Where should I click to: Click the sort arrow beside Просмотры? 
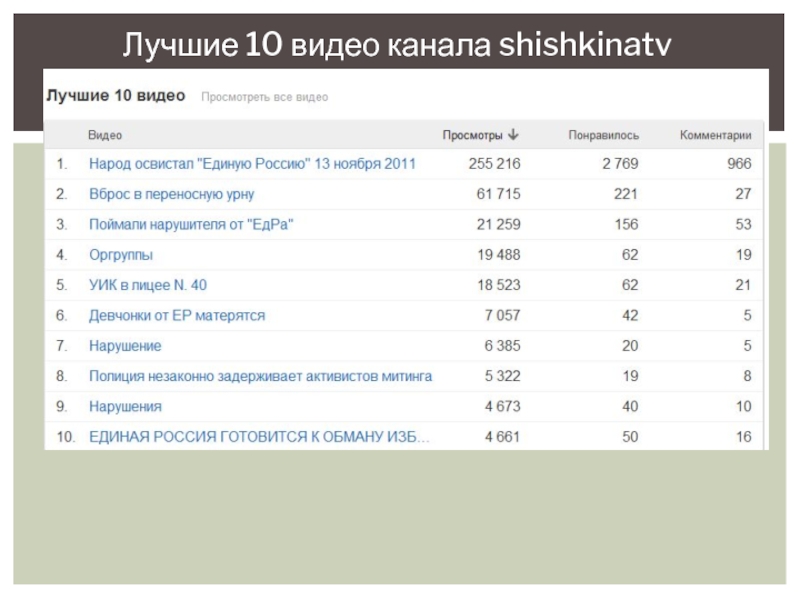coord(513,135)
